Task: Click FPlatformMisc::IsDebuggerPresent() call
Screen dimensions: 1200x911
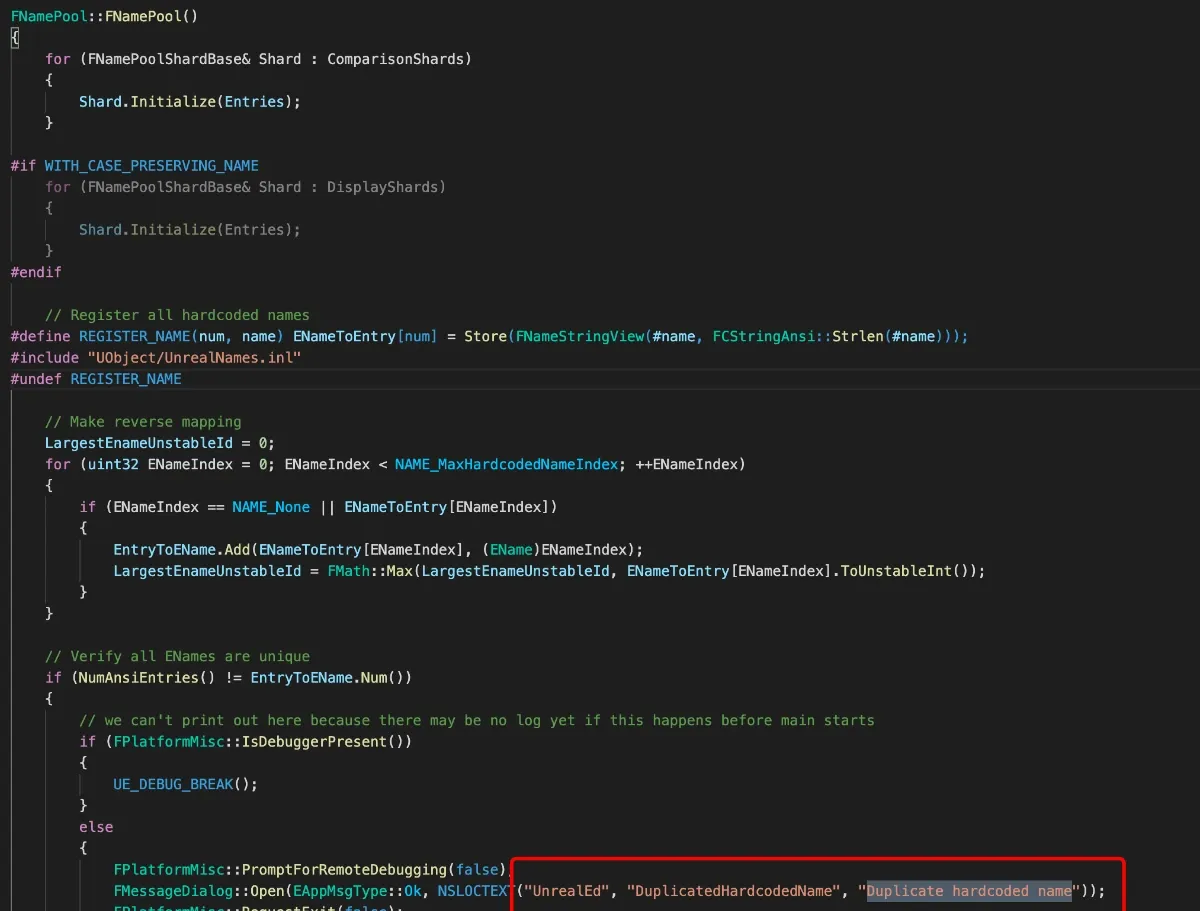Action: 258,741
